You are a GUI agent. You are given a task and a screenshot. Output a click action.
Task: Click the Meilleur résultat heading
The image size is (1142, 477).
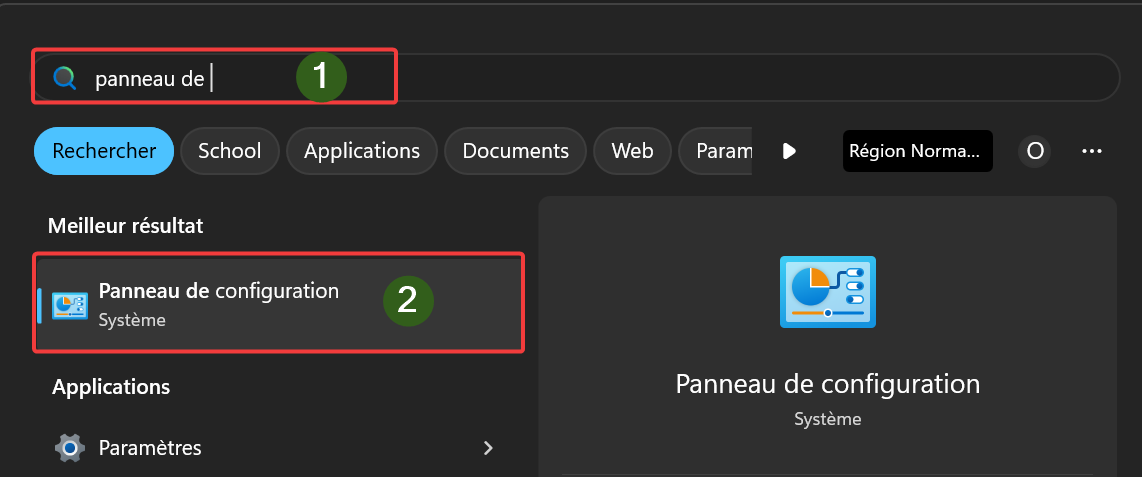tap(125, 226)
